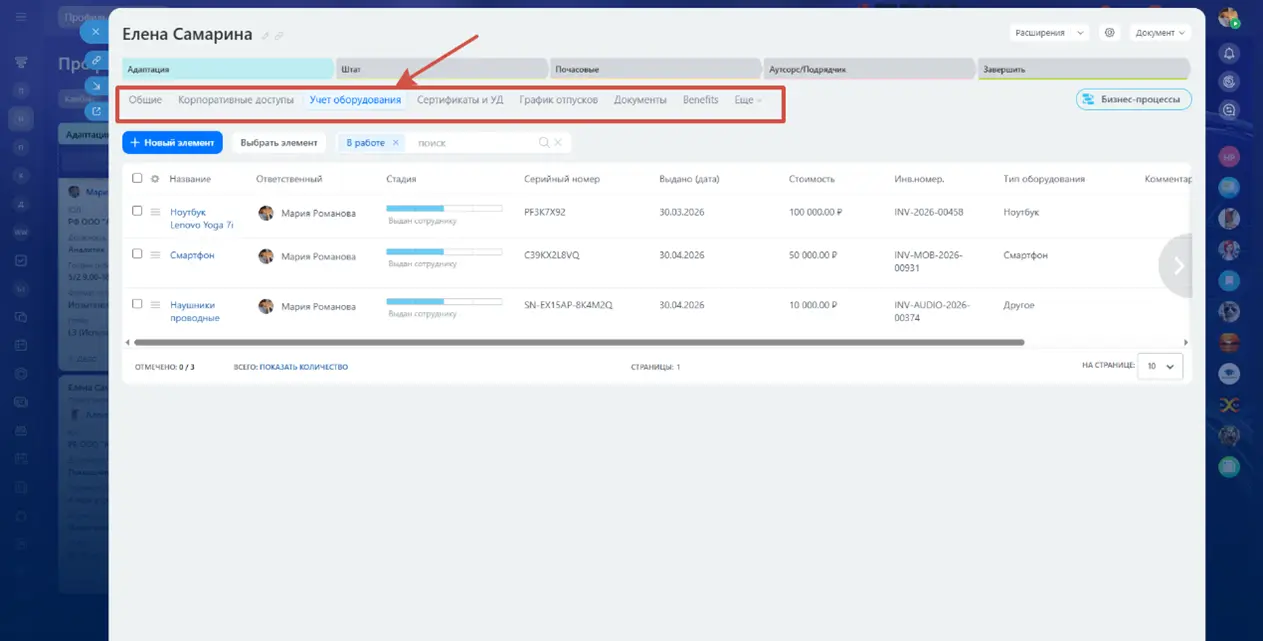1263x641 pixels.
Task: Open the notifications bell in right sidebar
Action: 1229,53
